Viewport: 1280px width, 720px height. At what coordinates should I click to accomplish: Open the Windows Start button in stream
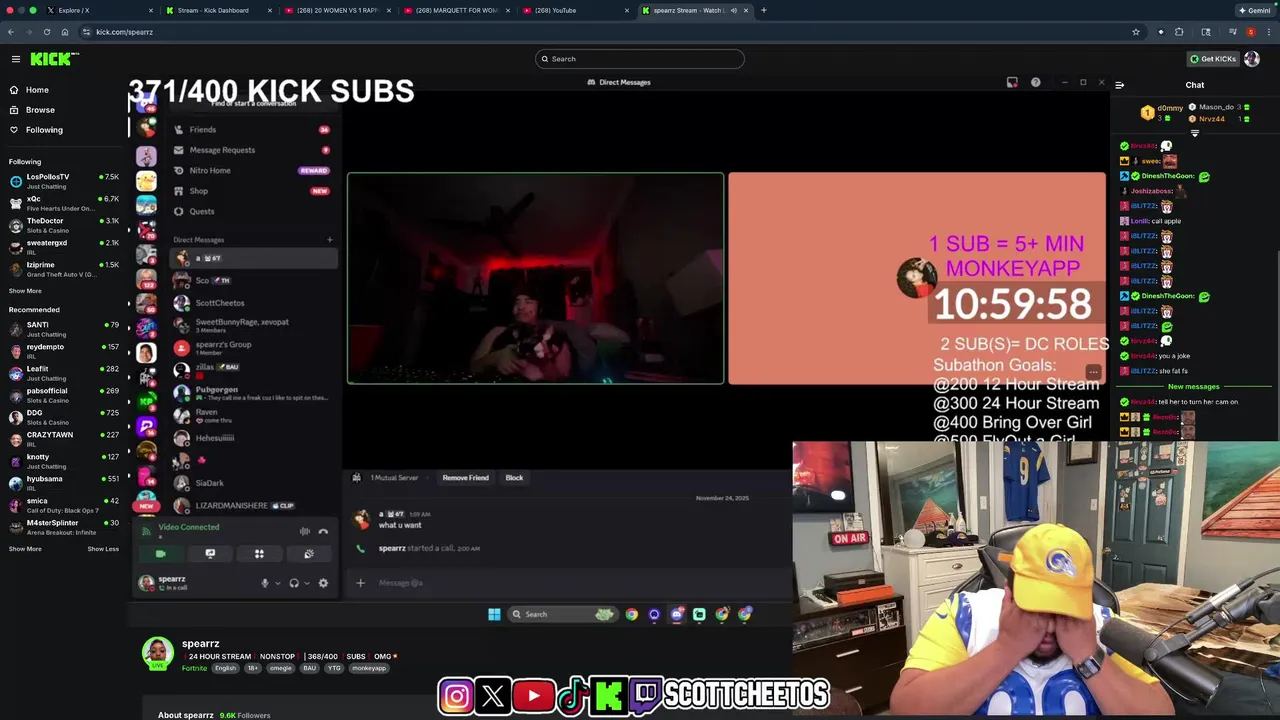pos(494,614)
